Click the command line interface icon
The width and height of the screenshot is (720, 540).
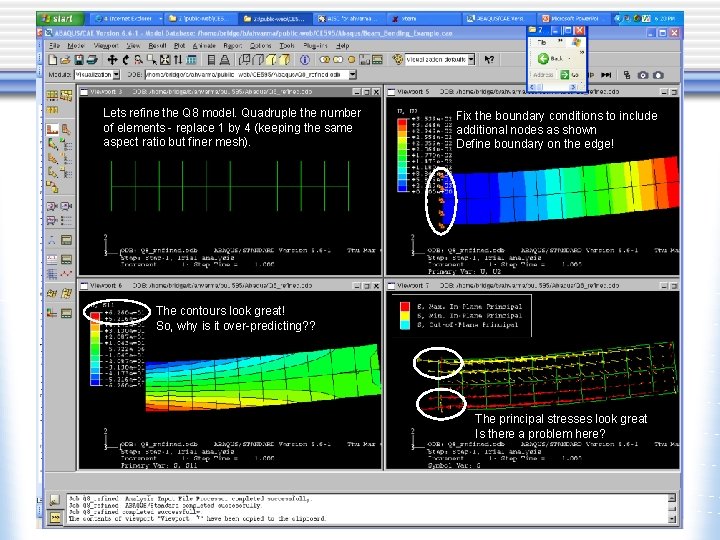[x=55, y=518]
